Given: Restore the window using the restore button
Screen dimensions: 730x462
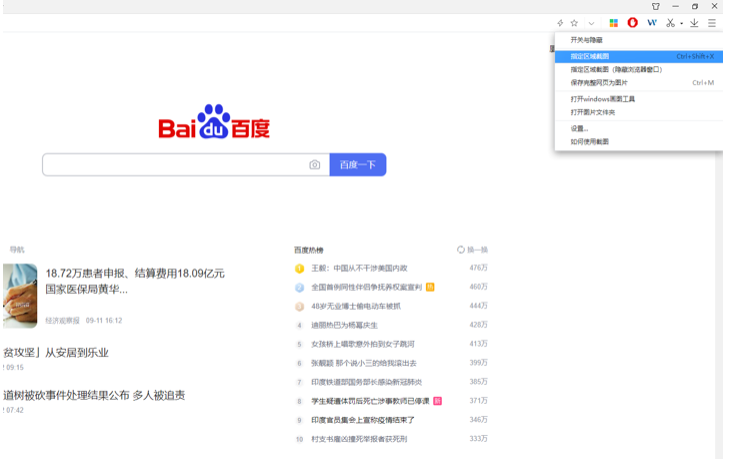Looking at the screenshot, I should [x=695, y=7].
